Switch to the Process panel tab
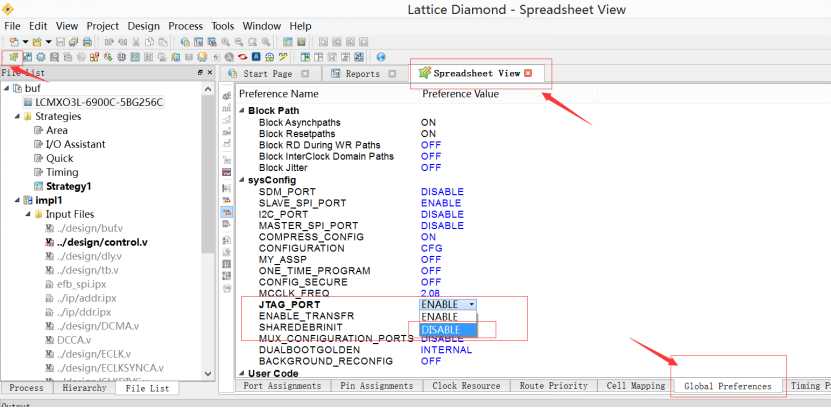The image size is (831, 408). (26, 388)
